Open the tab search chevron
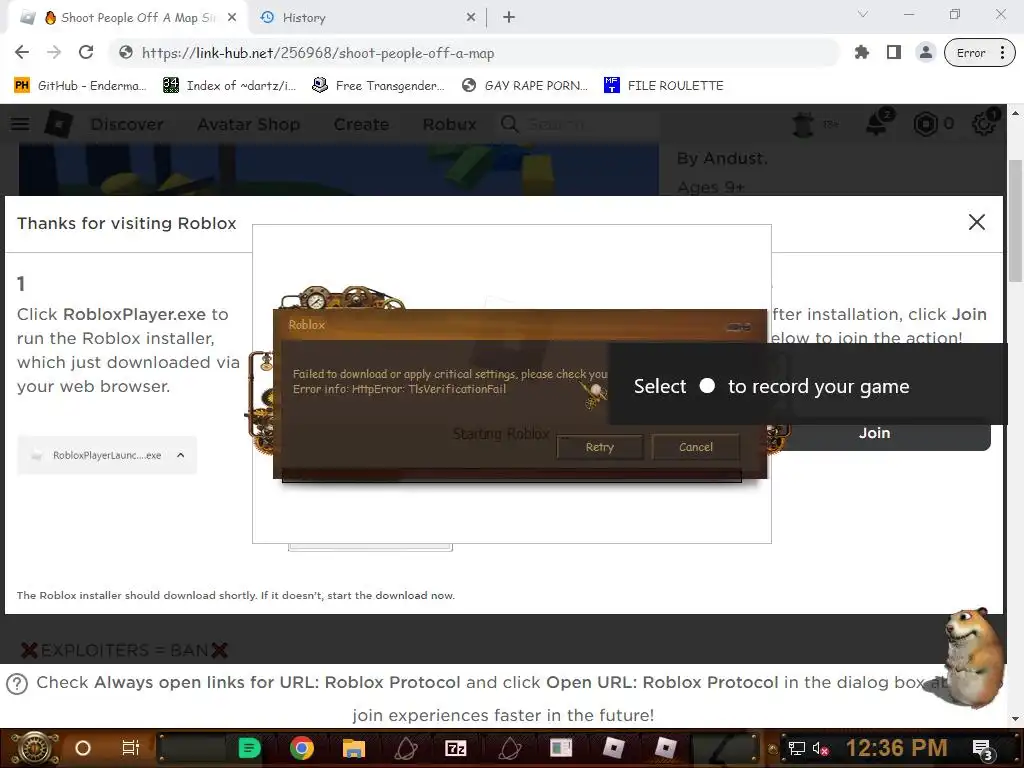Image resolution: width=1024 pixels, height=768 pixels. click(863, 14)
